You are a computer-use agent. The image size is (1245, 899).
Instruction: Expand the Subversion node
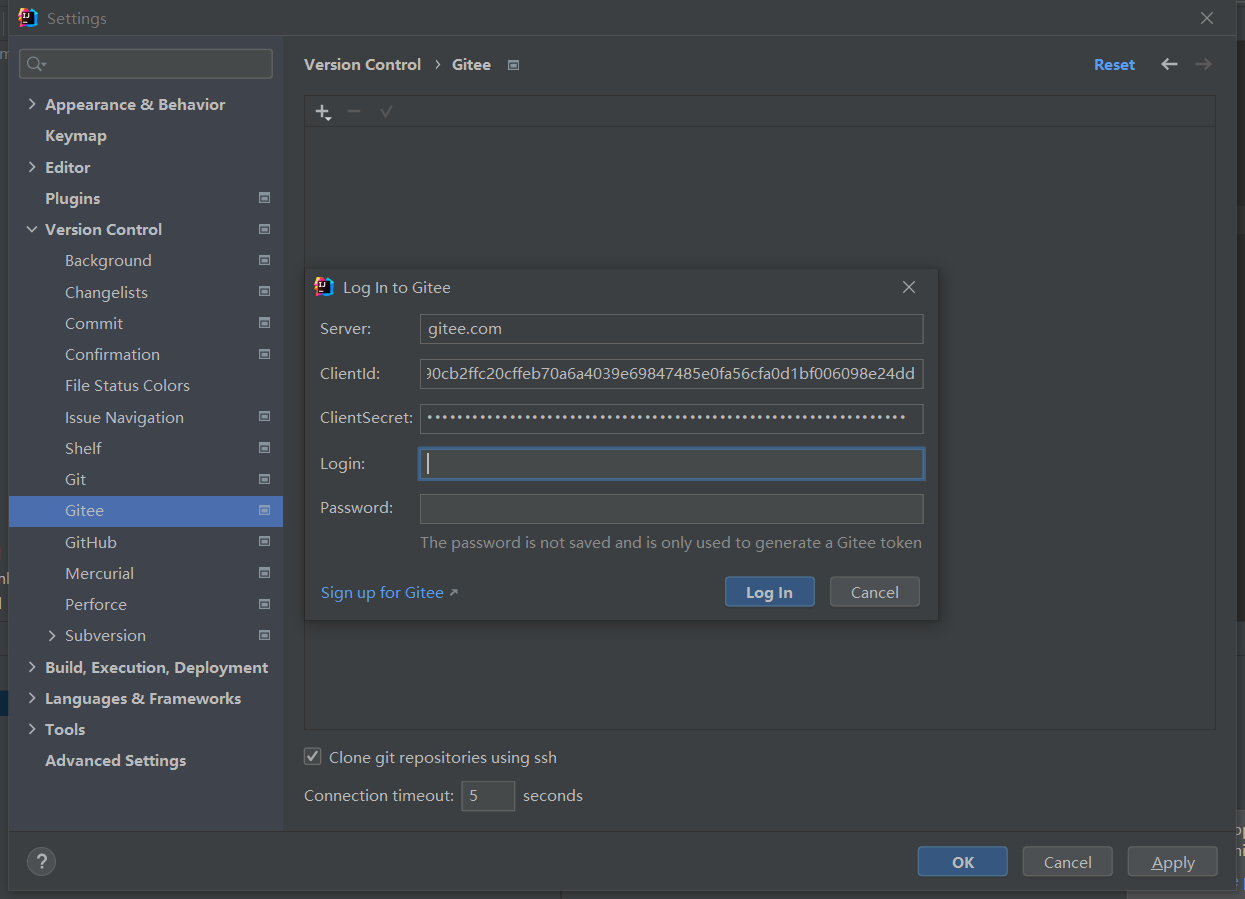click(x=52, y=635)
